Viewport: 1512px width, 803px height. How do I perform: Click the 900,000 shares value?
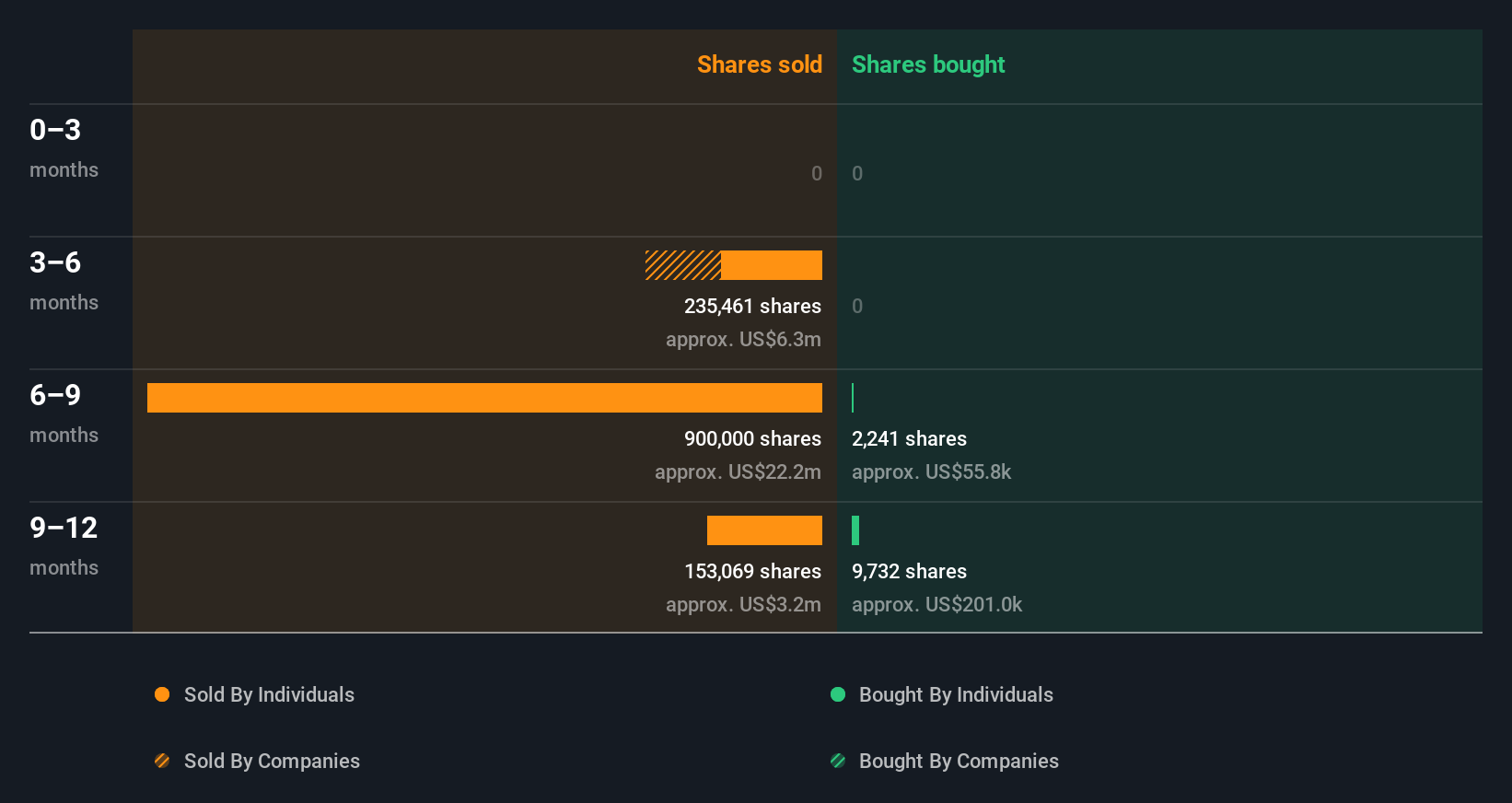pos(752,438)
